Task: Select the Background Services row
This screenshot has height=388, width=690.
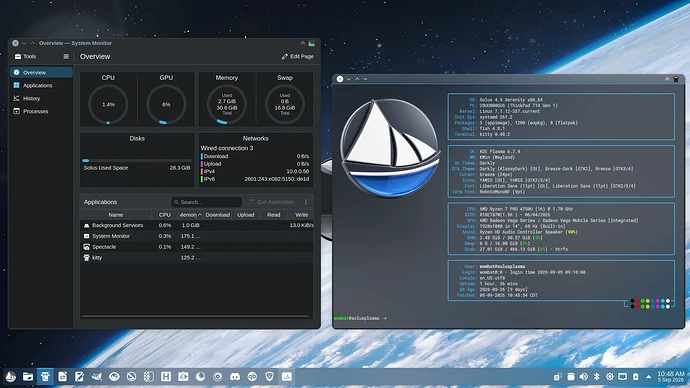Action: click(x=197, y=225)
